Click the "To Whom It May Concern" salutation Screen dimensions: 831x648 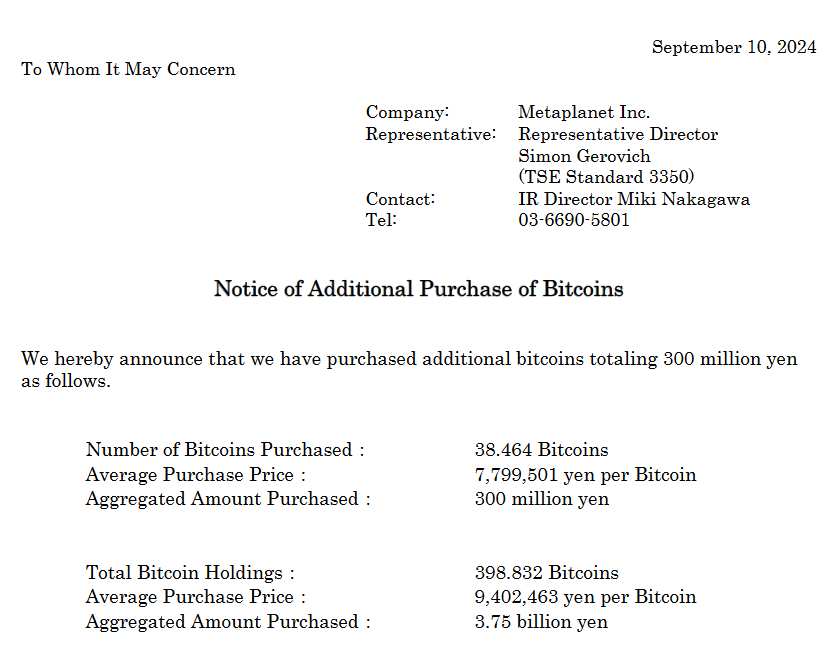pyautogui.click(x=128, y=69)
